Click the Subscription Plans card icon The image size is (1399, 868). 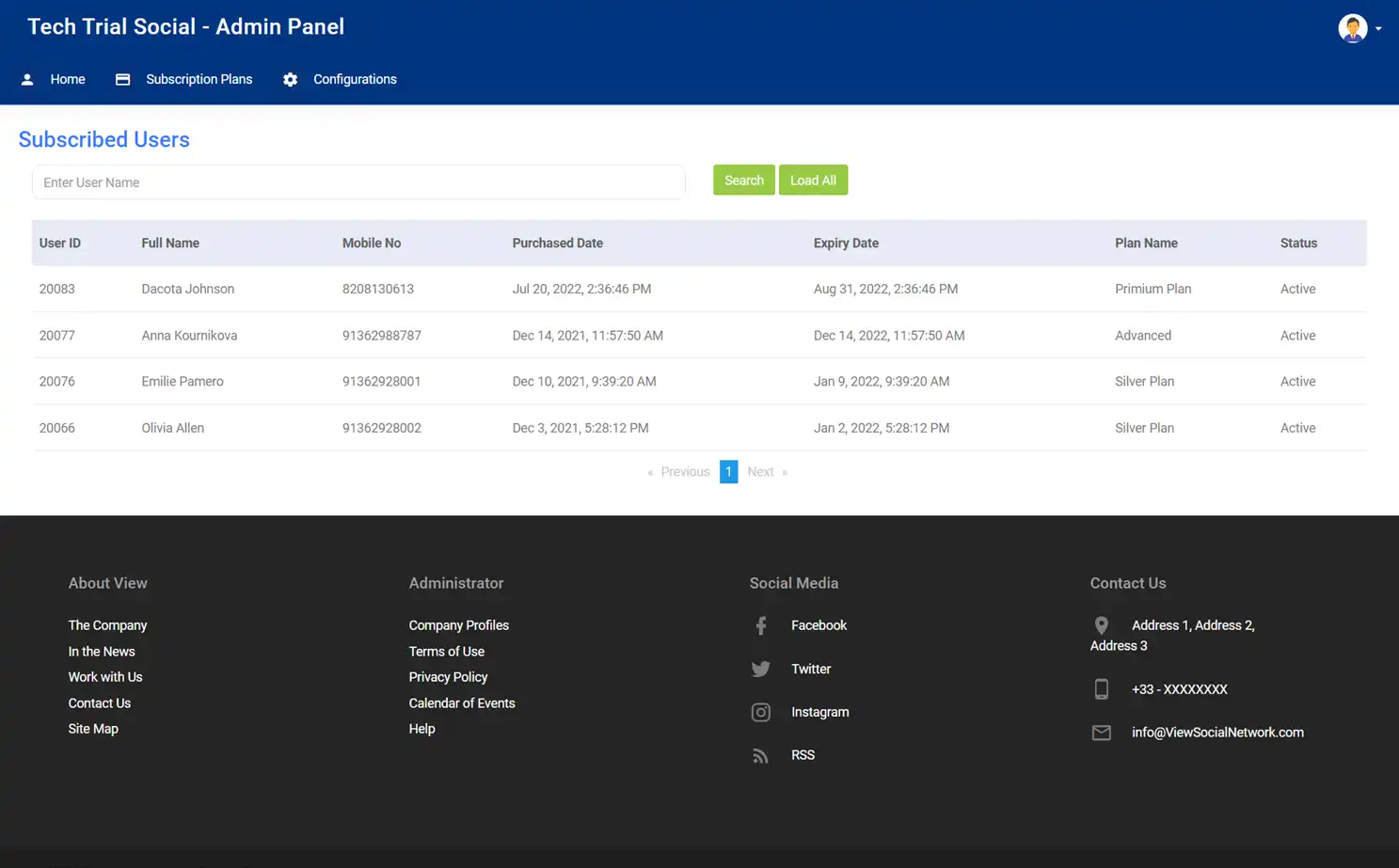[x=122, y=79]
